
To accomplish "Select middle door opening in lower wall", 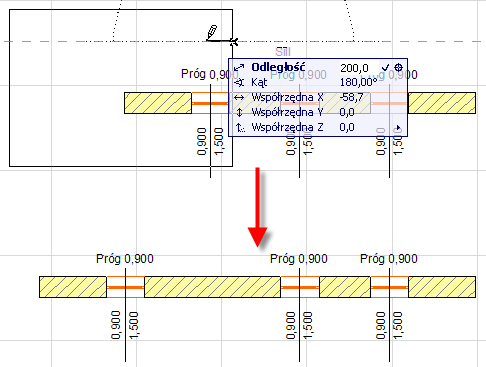I will 300,287.
